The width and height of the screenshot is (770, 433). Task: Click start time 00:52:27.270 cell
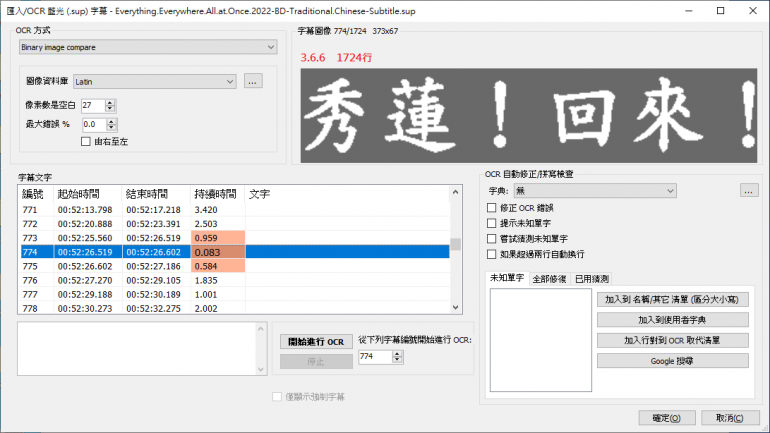85,280
